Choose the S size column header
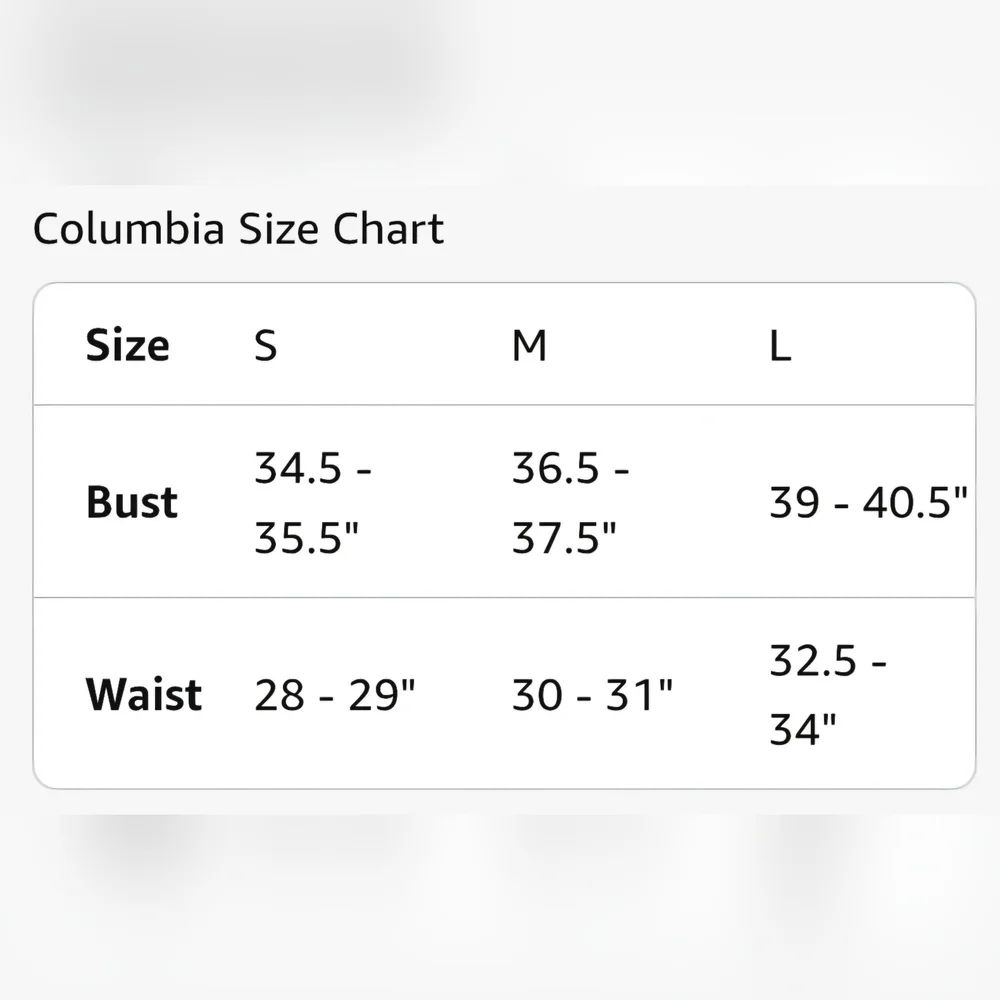 pos(265,346)
